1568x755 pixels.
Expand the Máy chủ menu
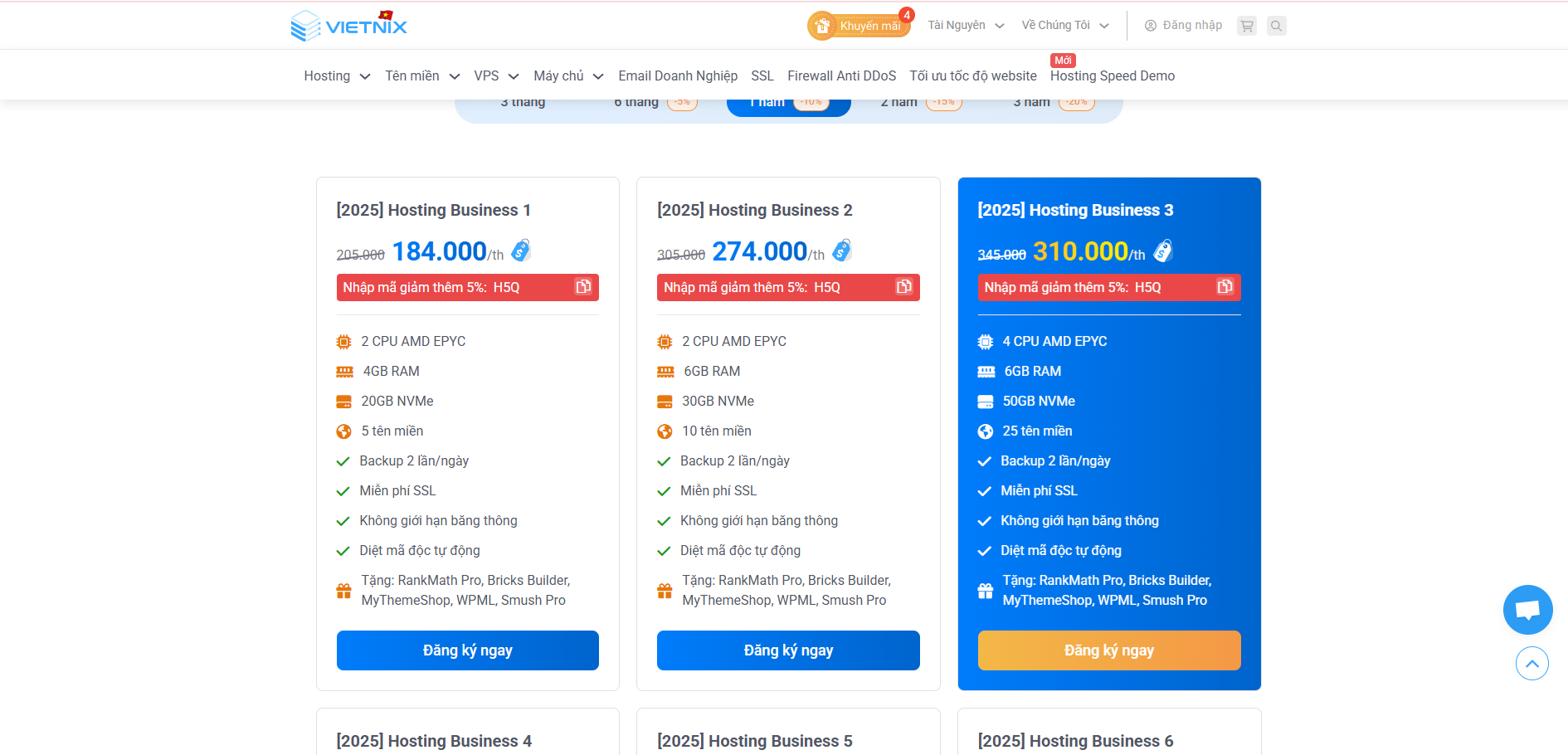[568, 76]
